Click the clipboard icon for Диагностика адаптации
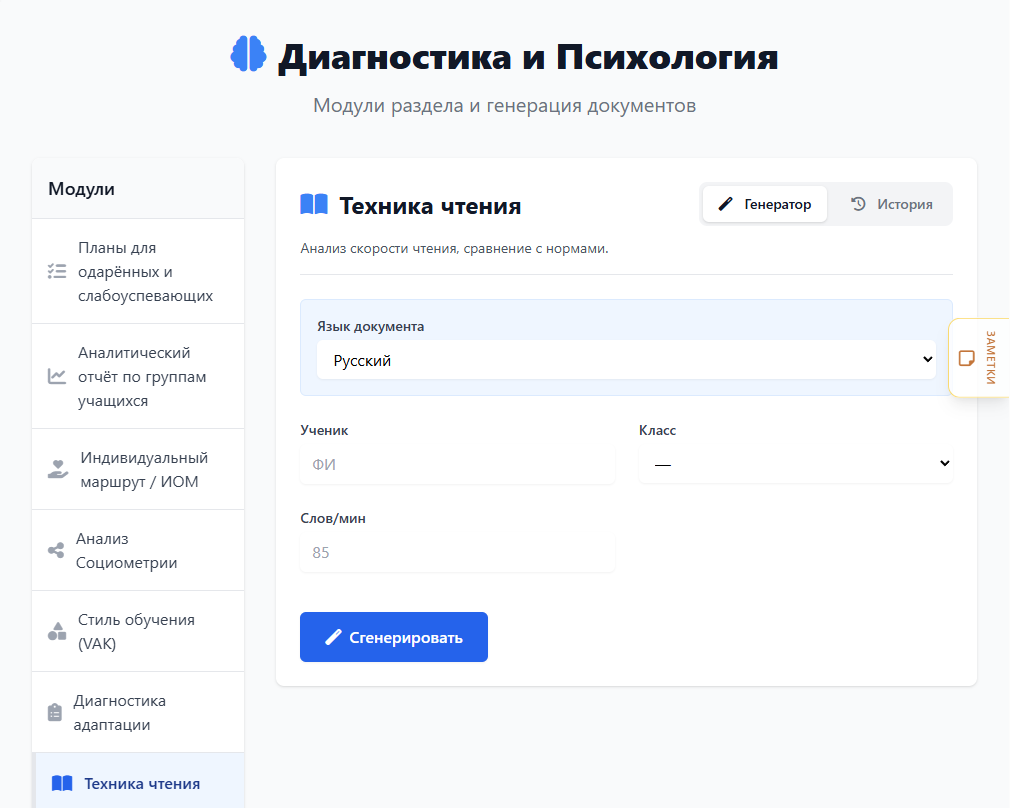The image size is (1010, 808). pyautogui.click(x=55, y=713)
